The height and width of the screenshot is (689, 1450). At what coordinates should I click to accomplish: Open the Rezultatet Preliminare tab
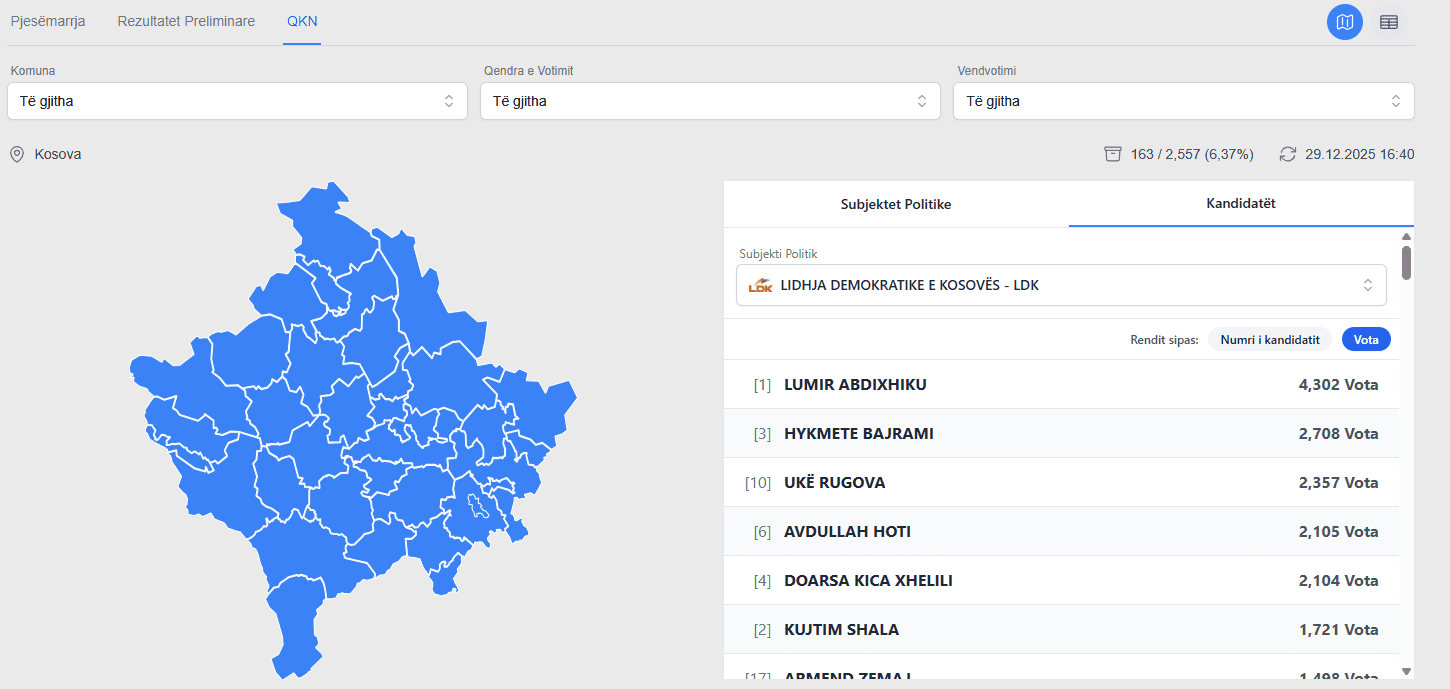point(186,21)
